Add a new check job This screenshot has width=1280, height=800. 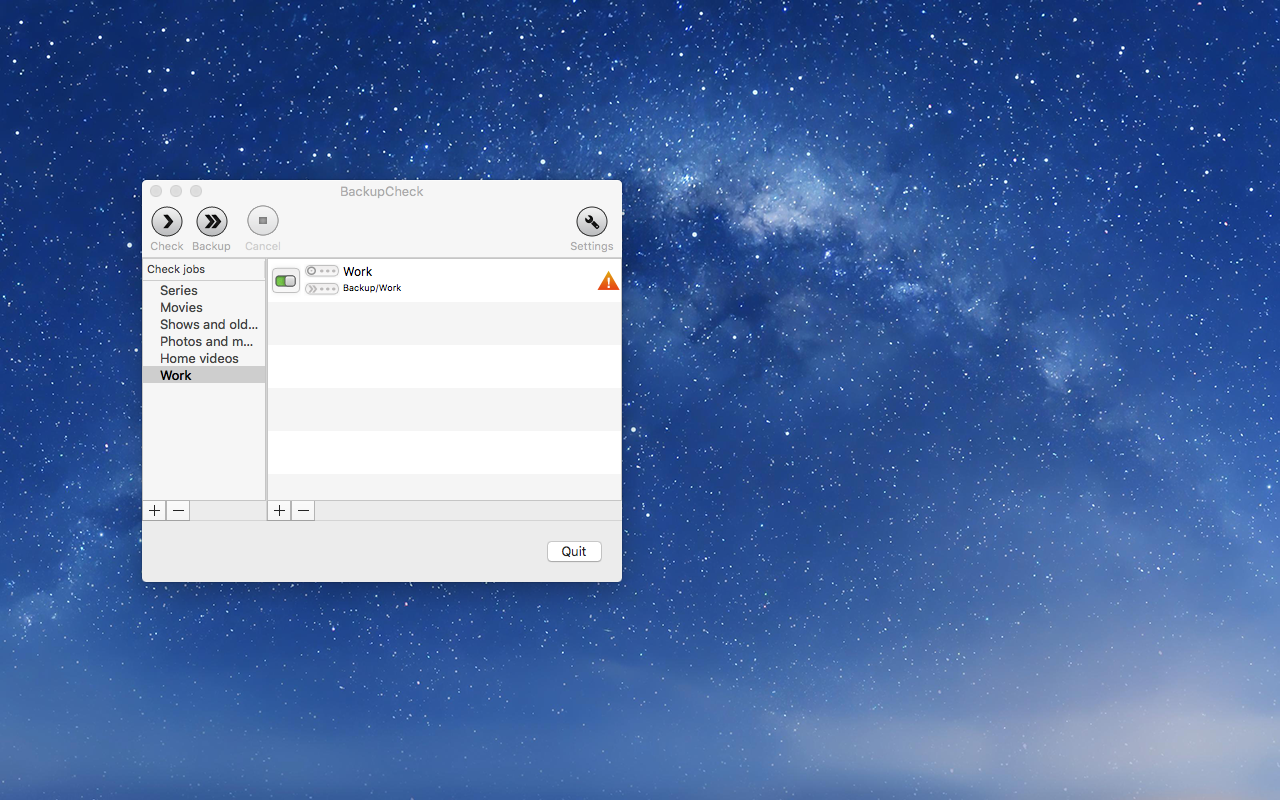pos(154,511)
